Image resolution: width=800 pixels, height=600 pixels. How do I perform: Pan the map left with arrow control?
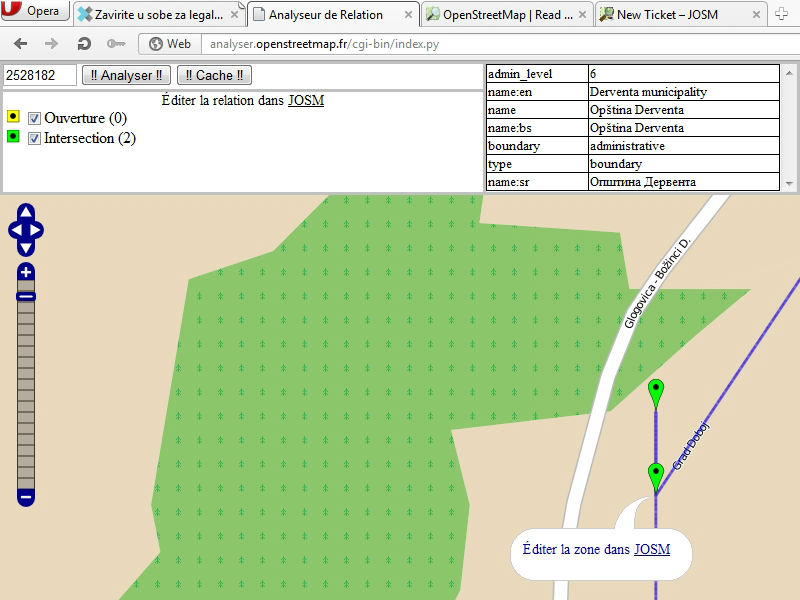tap(14, 230)
